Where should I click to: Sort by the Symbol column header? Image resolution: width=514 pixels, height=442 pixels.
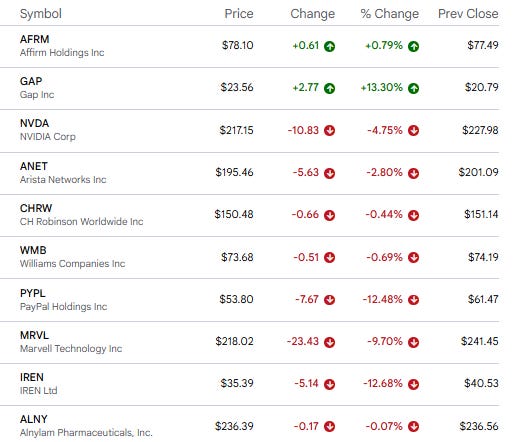[x=41, y=14]
